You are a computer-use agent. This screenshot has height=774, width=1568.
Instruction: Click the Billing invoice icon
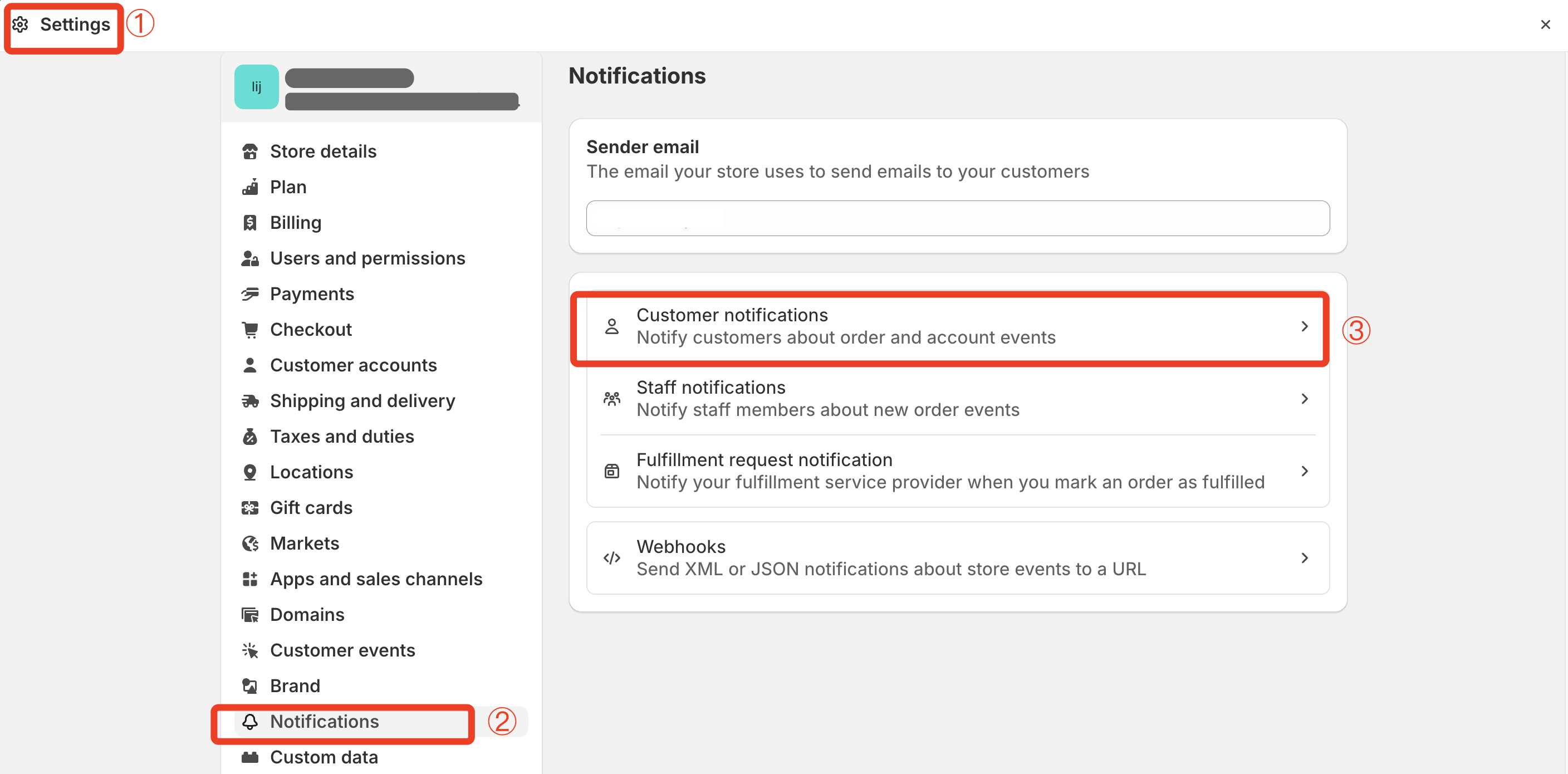point(250,222)
